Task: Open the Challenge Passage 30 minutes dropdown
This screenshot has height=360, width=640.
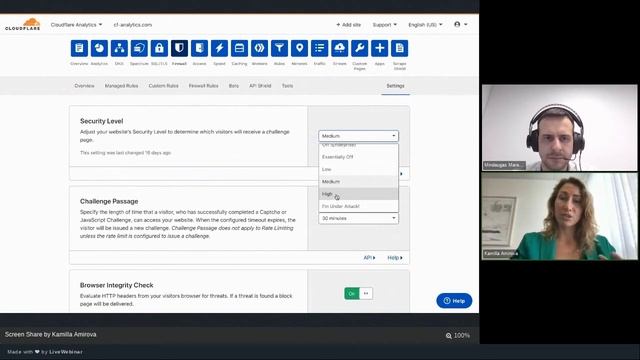Action: [x=358, y=218]
